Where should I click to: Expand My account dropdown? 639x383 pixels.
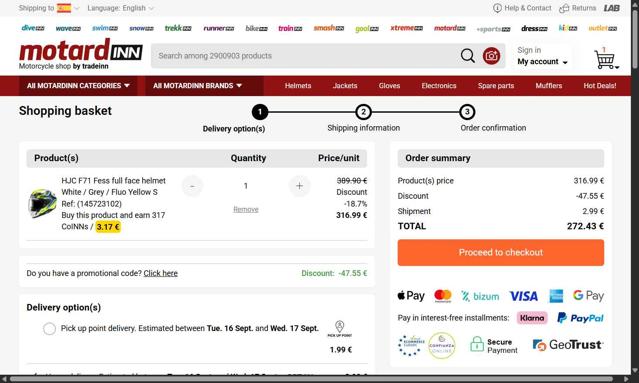click(x=542, y=62)
